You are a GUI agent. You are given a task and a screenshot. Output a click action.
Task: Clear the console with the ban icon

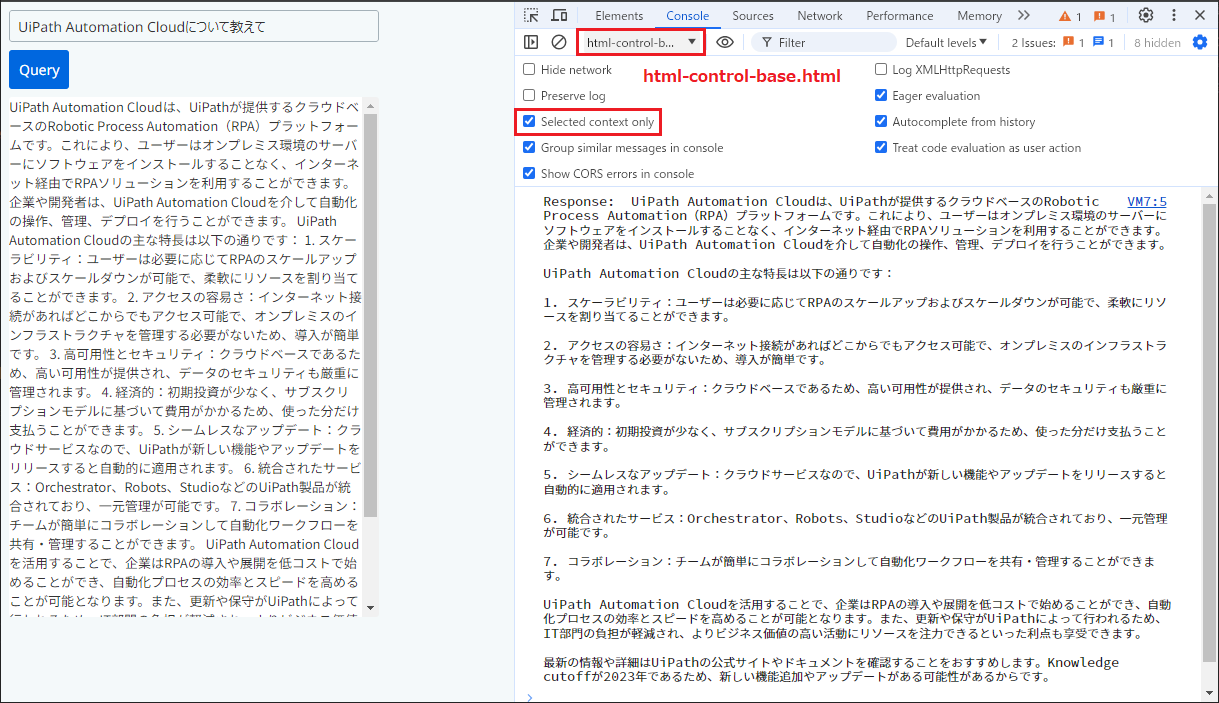pos(559,42)
